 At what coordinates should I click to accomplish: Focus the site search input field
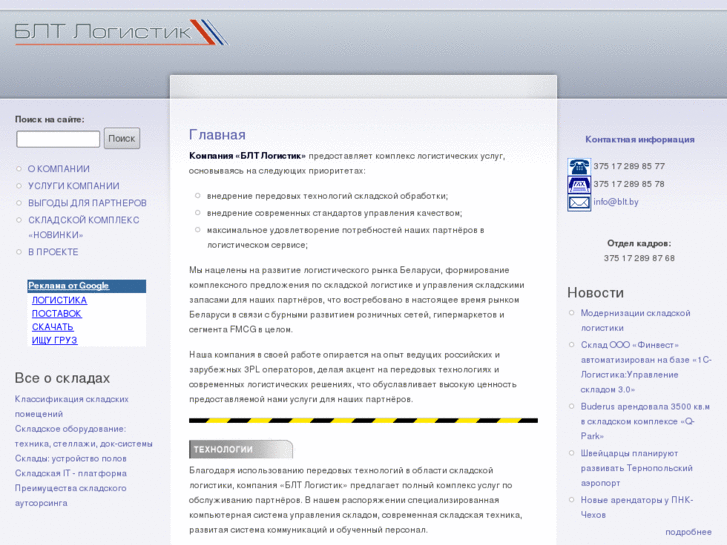(x=58, y=139)
